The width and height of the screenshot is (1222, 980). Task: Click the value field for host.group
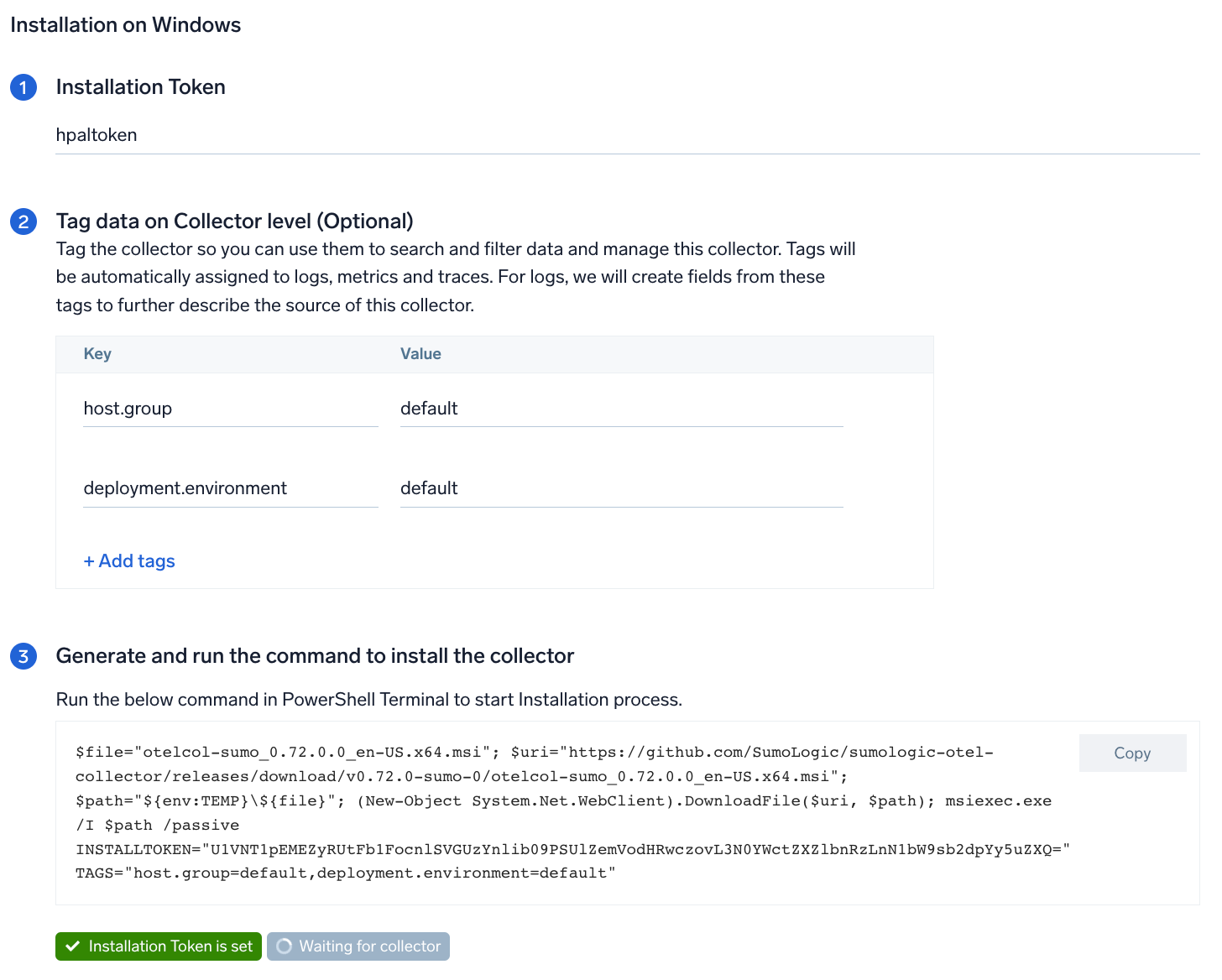622,409
